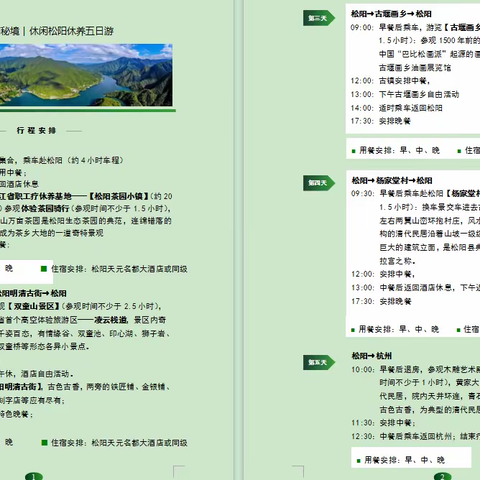480x480 pixels.
Task: Click the '行程安排' section heading
Action: tap(36, 130)
